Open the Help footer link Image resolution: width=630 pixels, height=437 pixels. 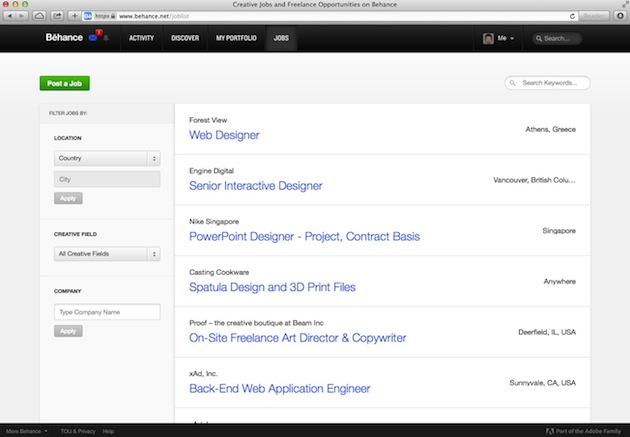[108, 431]
